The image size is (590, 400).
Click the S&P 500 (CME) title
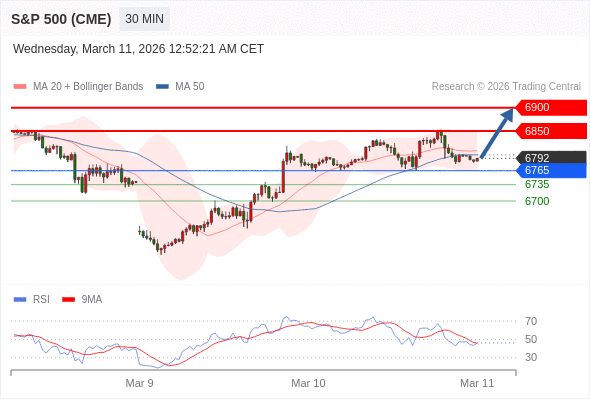[61, 19]
